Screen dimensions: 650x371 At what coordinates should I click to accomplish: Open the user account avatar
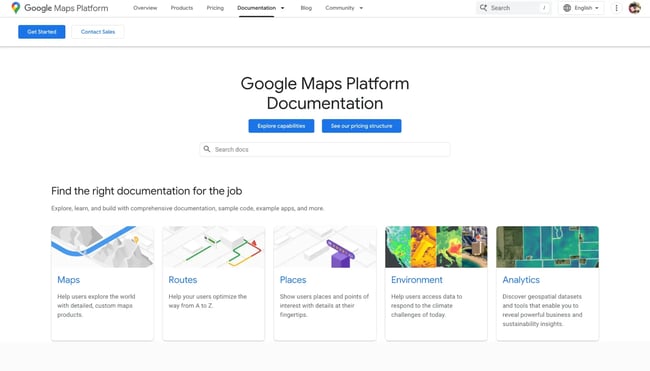(x=634, y=8)
